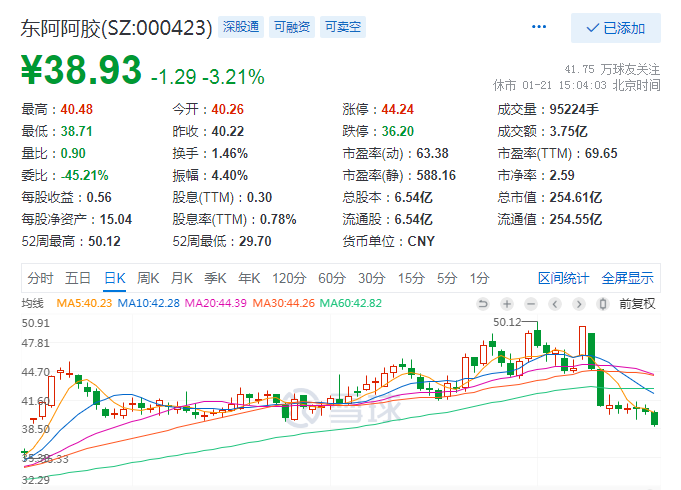Click the 52周最低 value 29.70
The width and height of the screenshot is (681, 490).
pyautogui.click(x=255, y=242)
